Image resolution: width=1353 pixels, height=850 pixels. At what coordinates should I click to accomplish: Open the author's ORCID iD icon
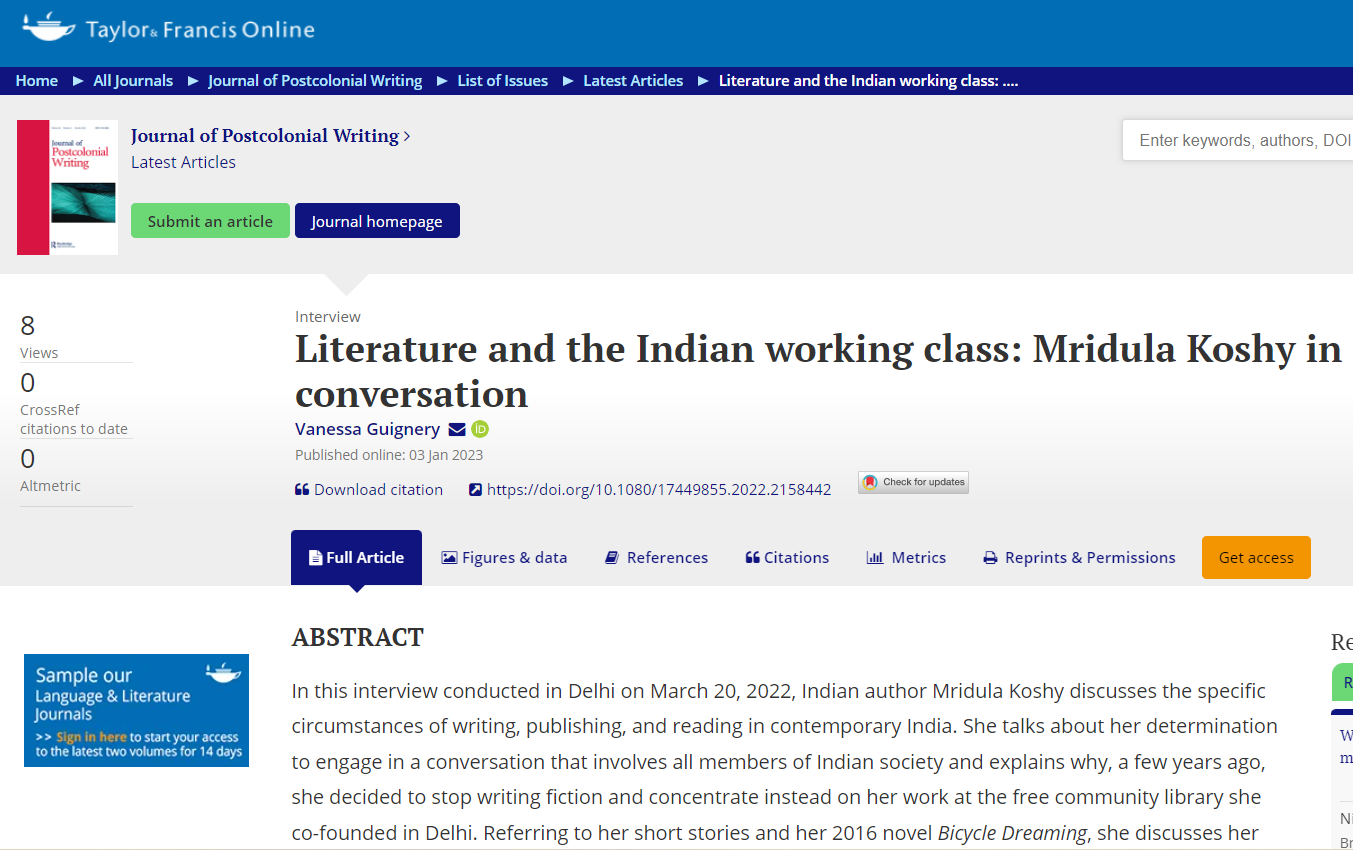click(480, 429)
